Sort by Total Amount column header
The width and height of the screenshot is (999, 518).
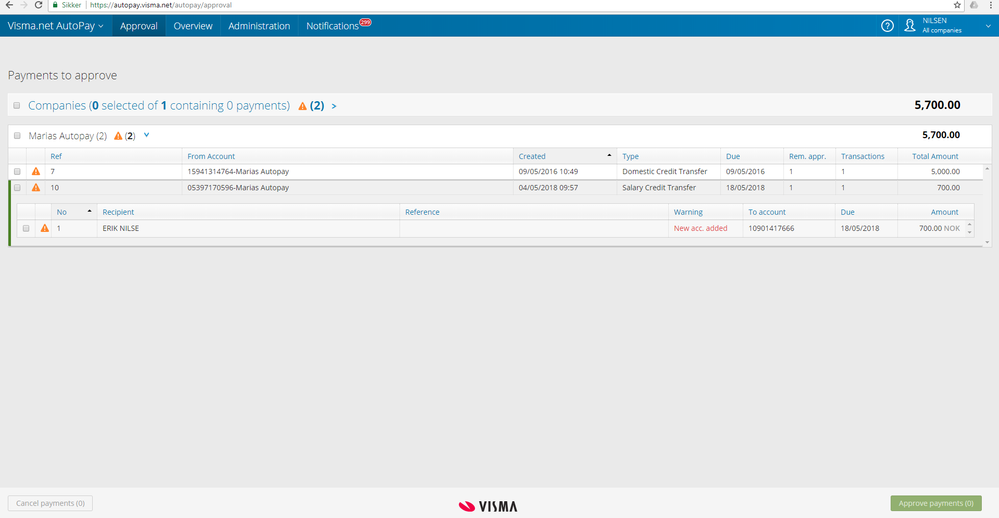[x=935, y=156]
